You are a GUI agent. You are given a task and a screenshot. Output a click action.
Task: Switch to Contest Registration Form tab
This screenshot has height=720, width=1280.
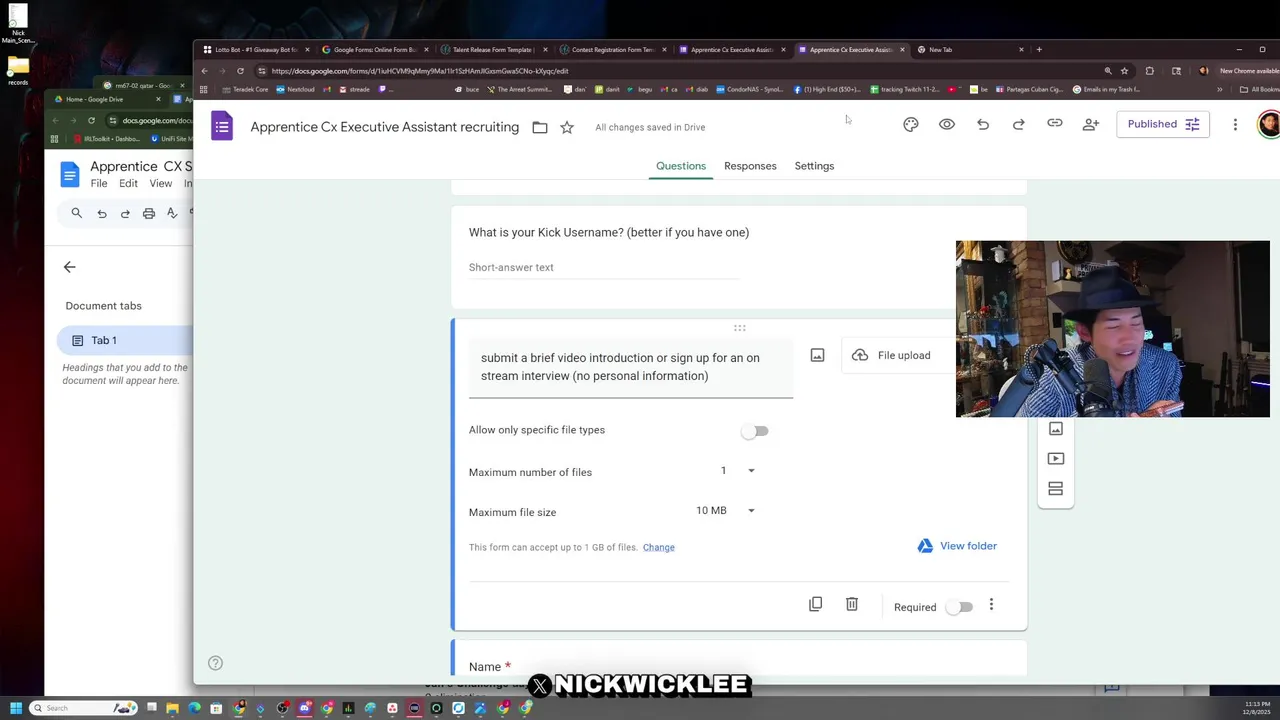click(612, 49)
